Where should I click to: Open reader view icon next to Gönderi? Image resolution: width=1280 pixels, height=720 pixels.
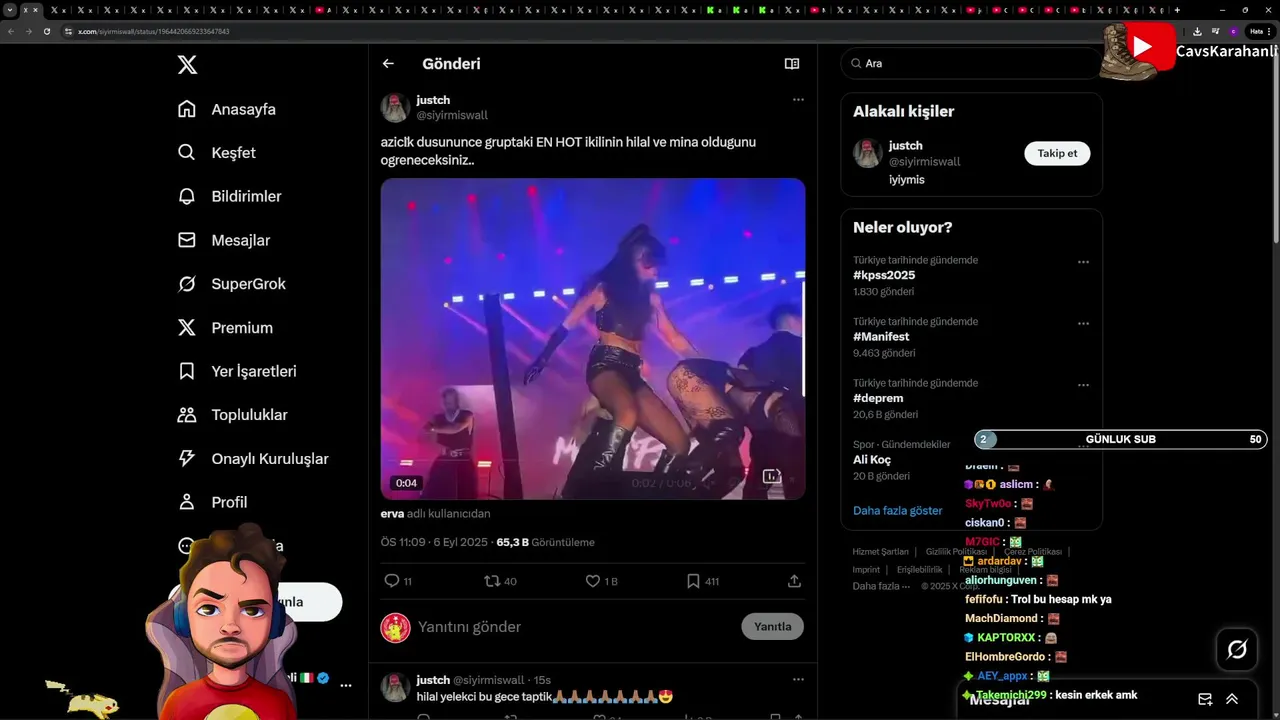pos(792,63)
